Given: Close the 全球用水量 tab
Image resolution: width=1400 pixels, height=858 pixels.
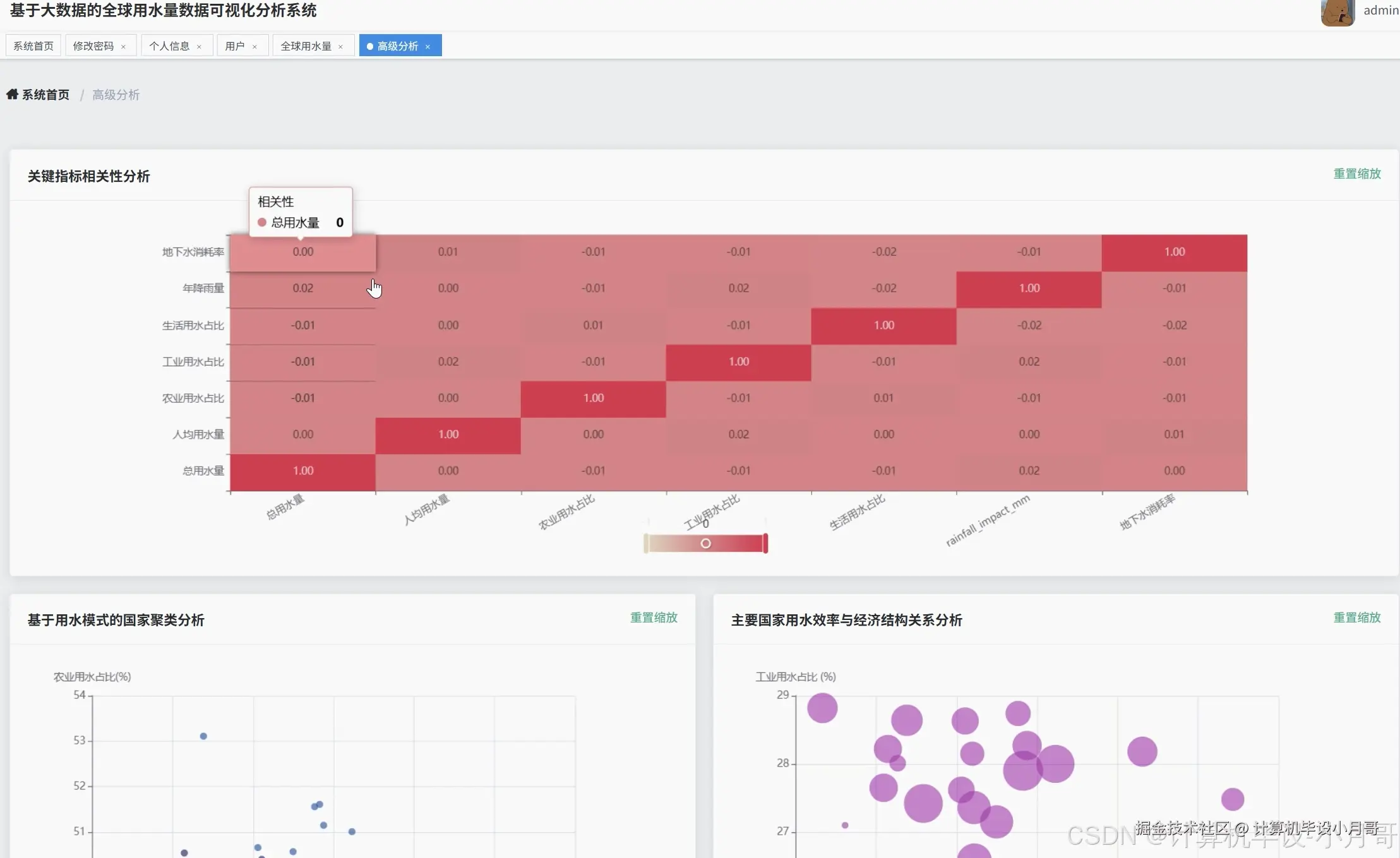Looking at the screenshot, I should [x=340, y=47].
